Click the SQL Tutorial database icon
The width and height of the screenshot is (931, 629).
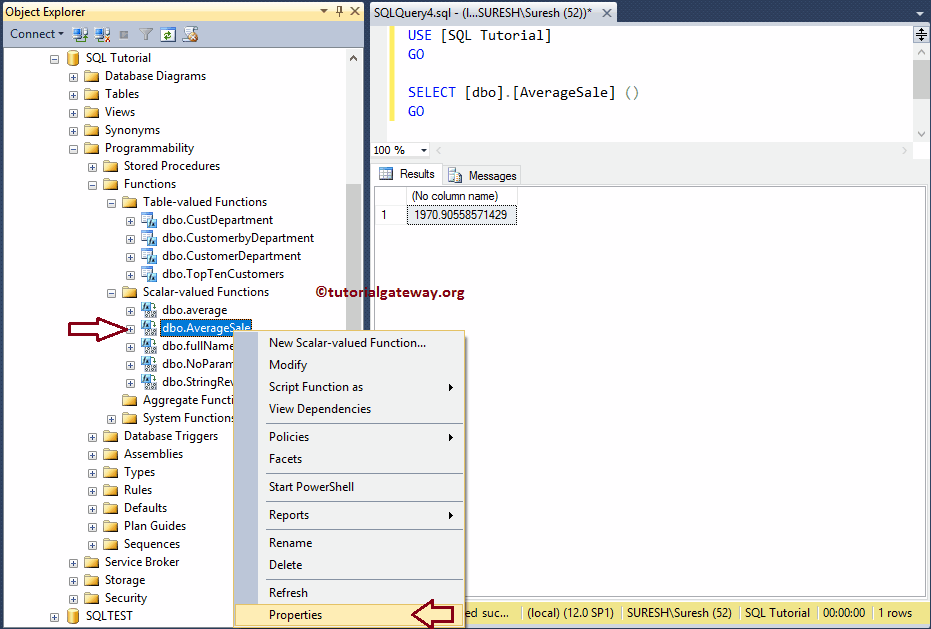73,58
